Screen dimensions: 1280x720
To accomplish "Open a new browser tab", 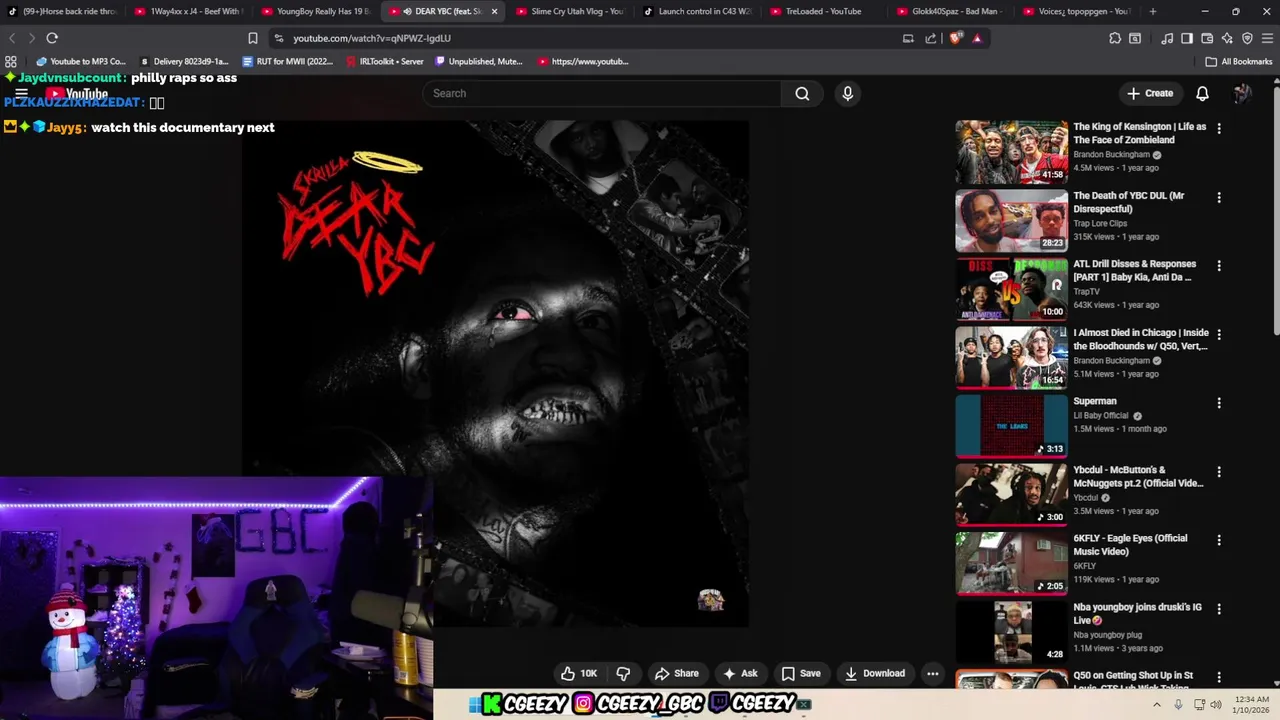I will (x=1153, y=11).
